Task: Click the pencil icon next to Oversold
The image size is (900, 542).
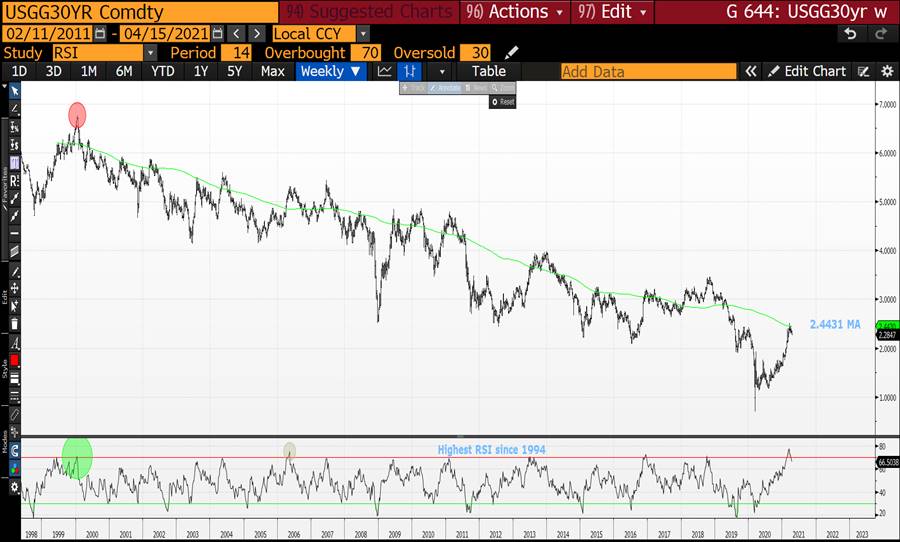Action: (512, 52)
